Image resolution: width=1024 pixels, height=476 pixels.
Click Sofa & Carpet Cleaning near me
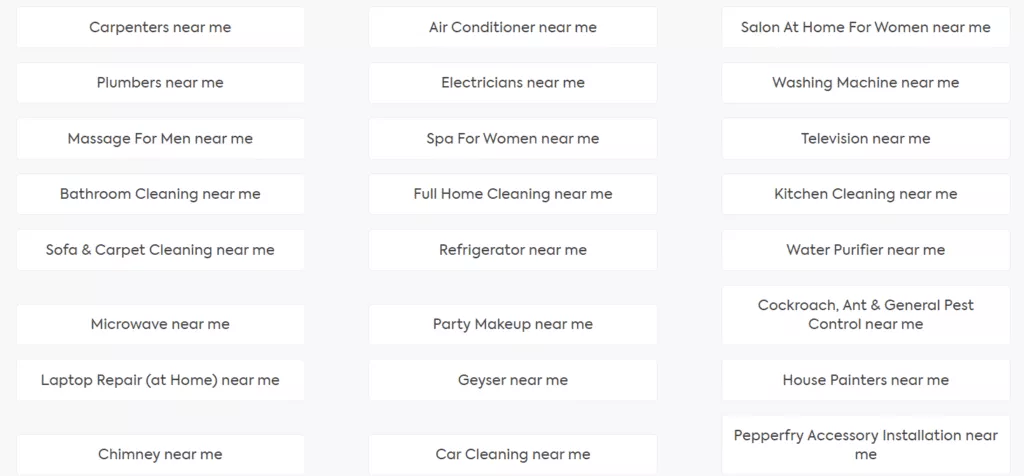[x=160, y=250]
